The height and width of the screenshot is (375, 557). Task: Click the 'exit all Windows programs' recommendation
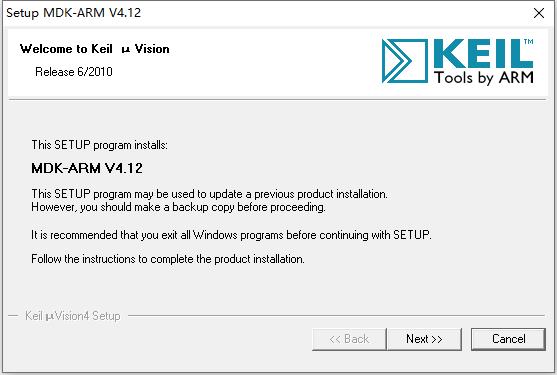(231, 235)
